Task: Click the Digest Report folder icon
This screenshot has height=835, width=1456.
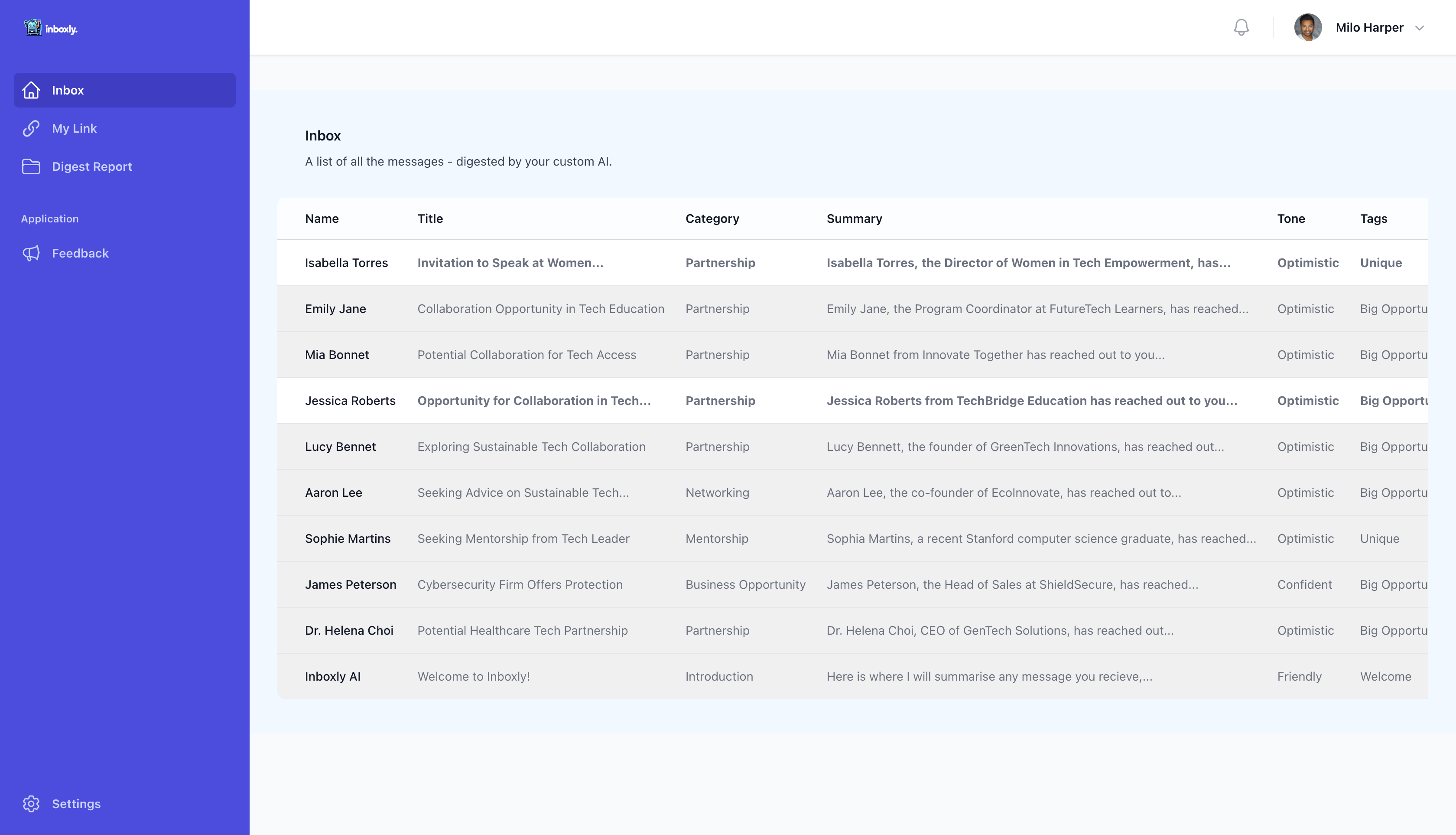Action: [31, 166]
